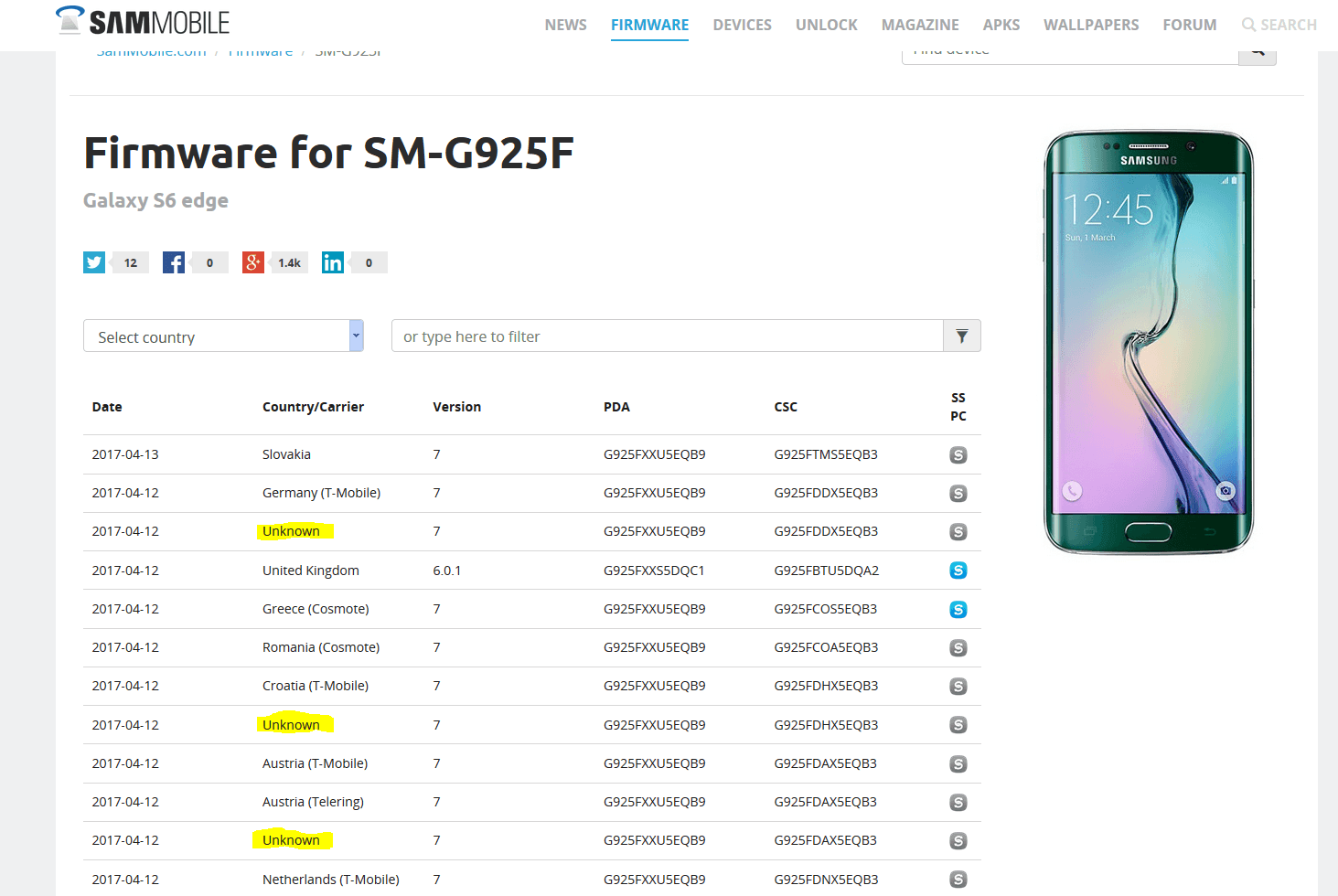
Task: Share via the Google Plus icon
Action: click(x=253, y=262)
